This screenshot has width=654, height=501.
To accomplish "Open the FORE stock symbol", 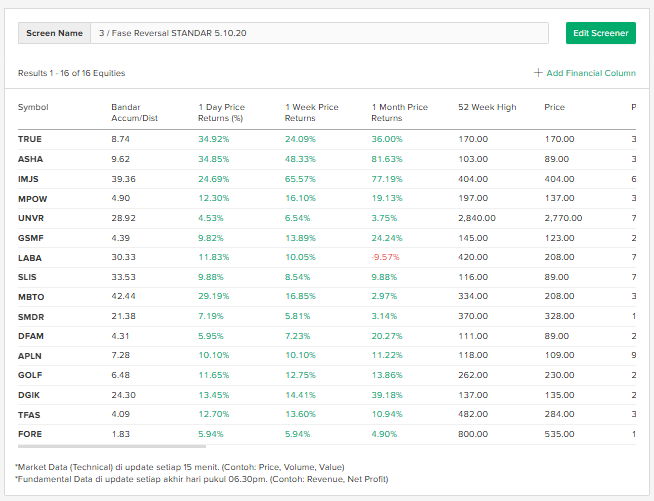I will pyautogui.click(x=30, y=434).
